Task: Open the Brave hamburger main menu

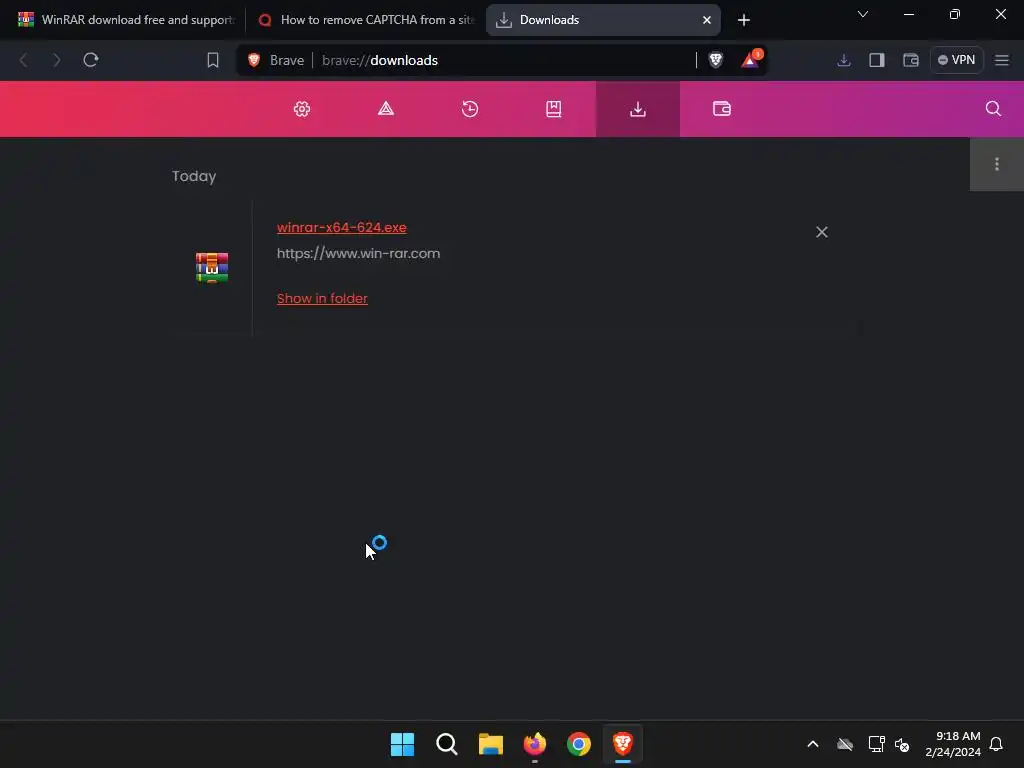Action: tap(1002, 60)
